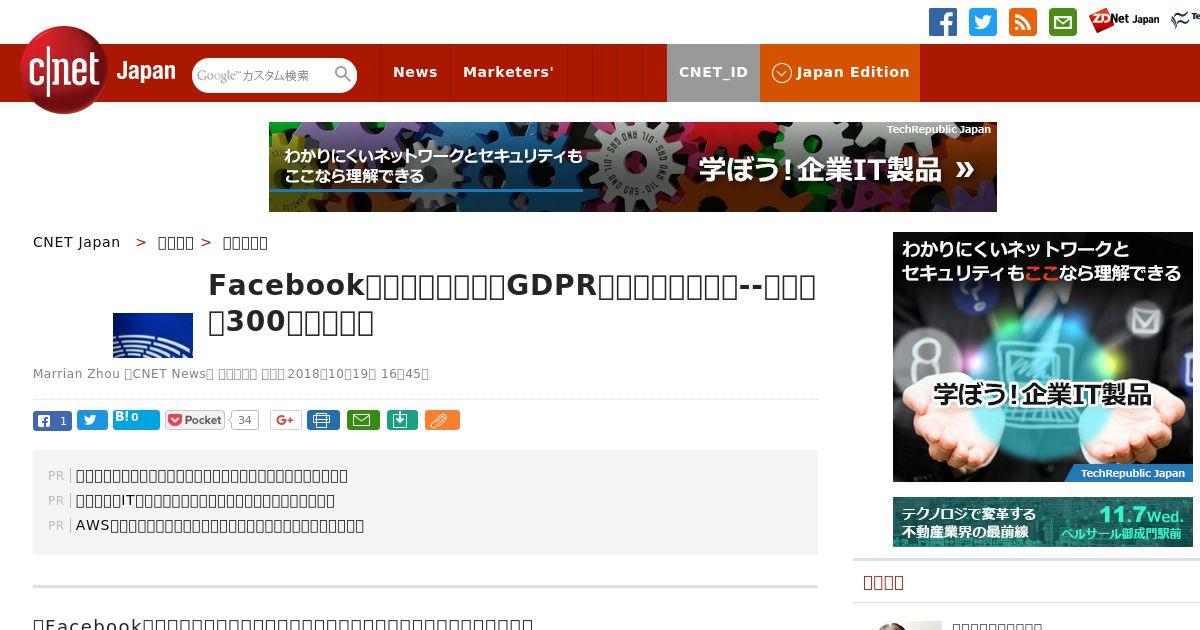This screenshot has height=630, width=1200.
Task: Open the PR link starting with AWS
Action: 220,526
